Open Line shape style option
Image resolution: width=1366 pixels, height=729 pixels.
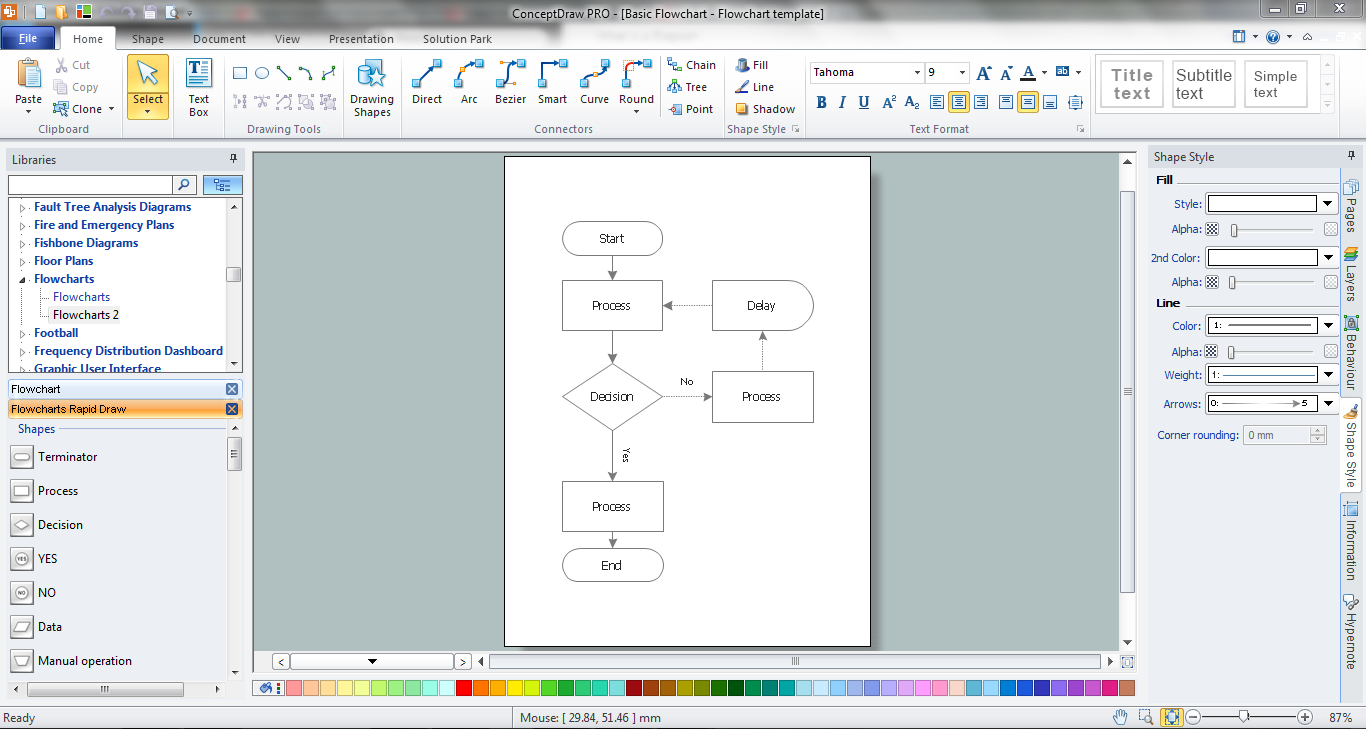[755, 87]
